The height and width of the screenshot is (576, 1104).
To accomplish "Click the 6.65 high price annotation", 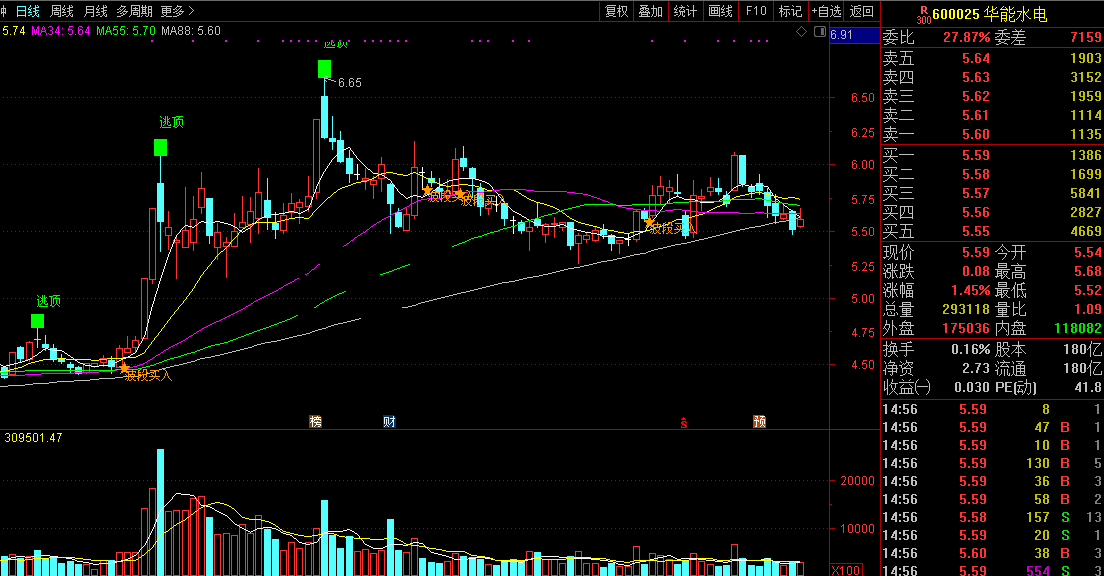I will click(349, 83).
